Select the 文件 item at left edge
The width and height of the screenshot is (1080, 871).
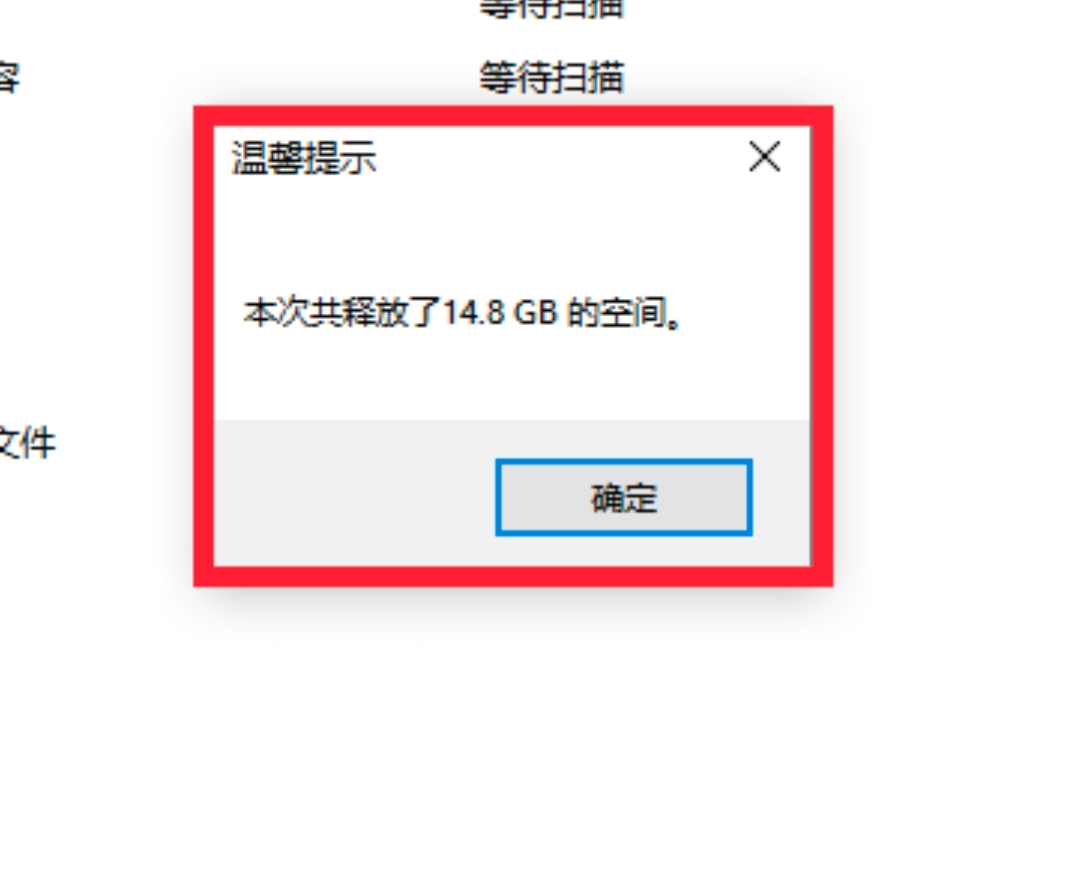coord(27,442)
